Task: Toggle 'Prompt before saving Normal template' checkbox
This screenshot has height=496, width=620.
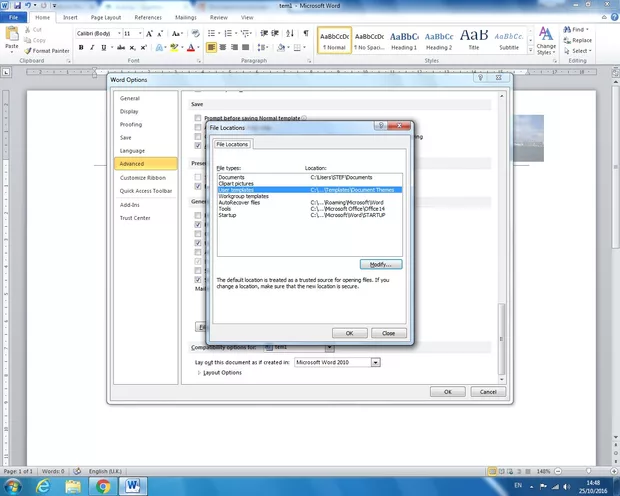Action: coord(198,118)
